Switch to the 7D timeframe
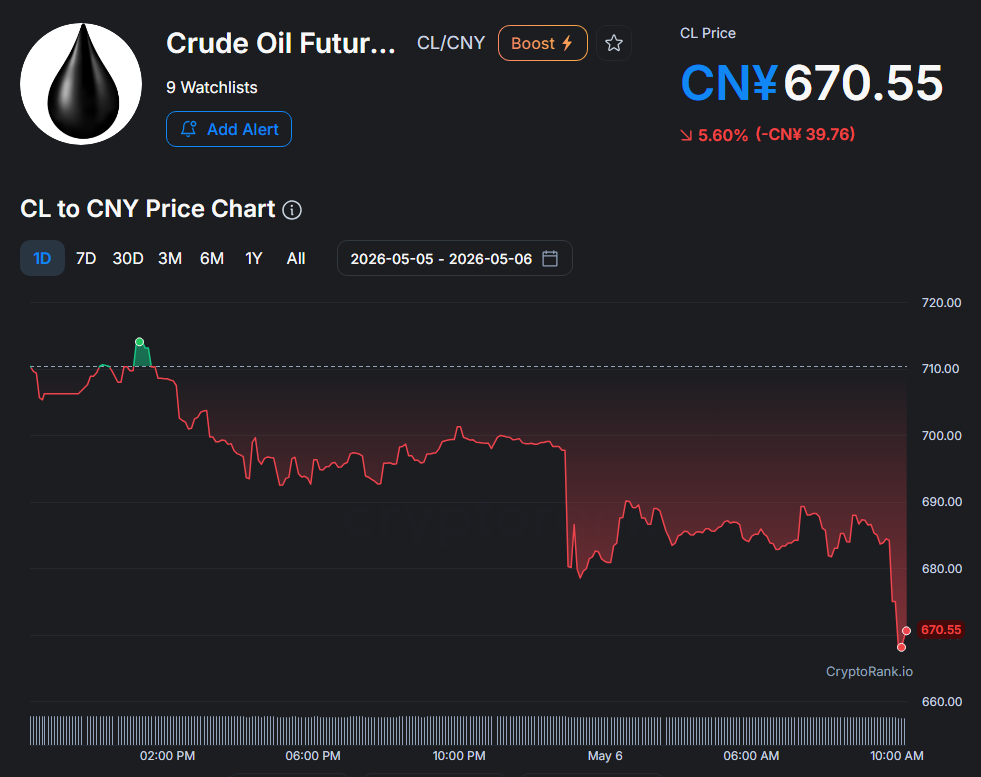981x777 pixels. 86,258
